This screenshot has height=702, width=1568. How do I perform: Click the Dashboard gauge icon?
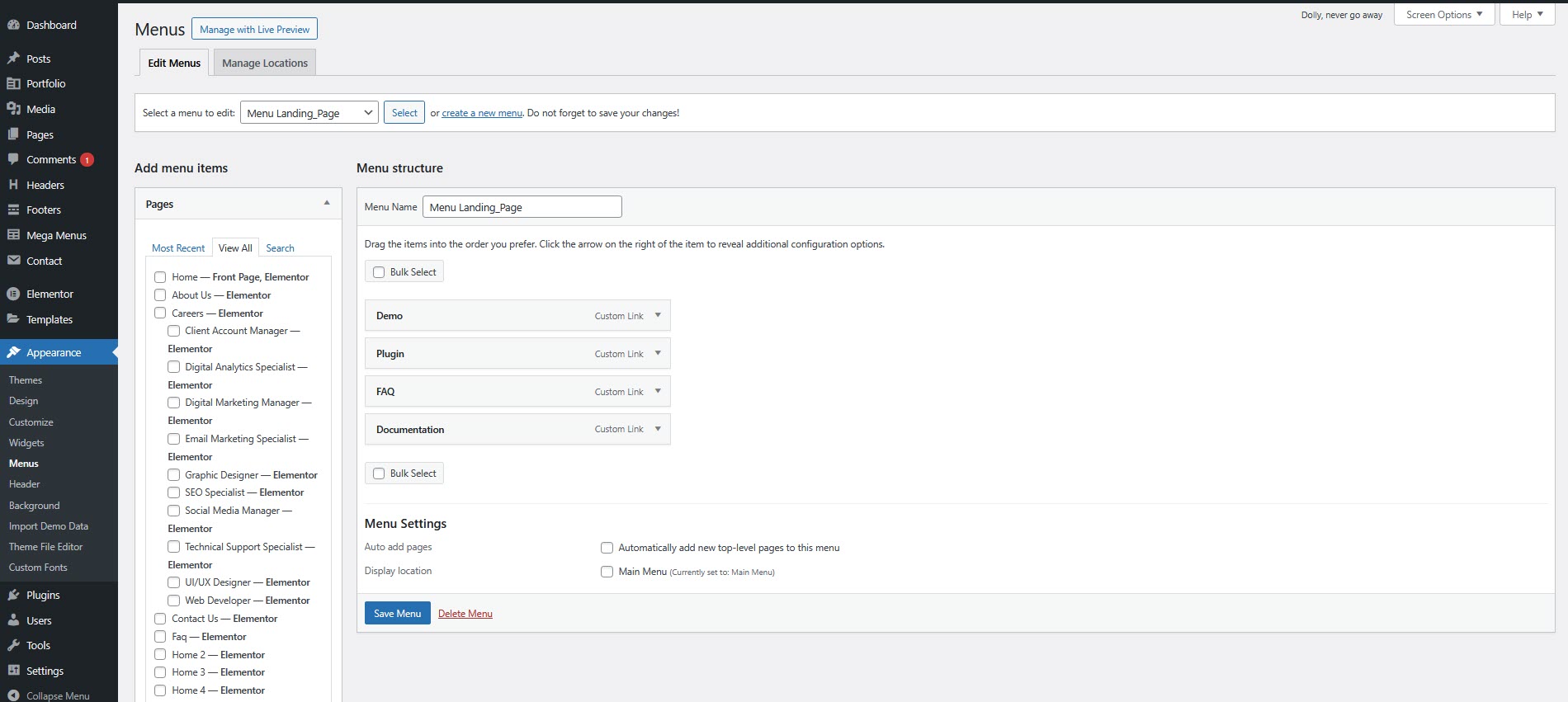[13, 25]
